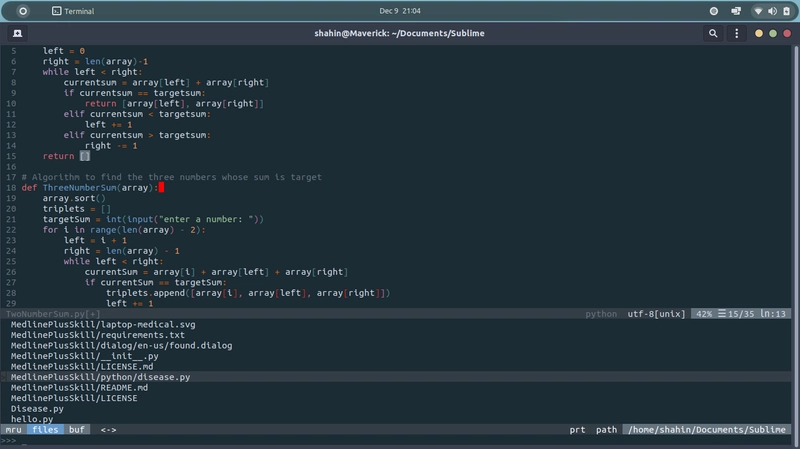This screenshot has width=800, height=449.
Task: Click the new terminal tab icon
Action: pos(18,33)
